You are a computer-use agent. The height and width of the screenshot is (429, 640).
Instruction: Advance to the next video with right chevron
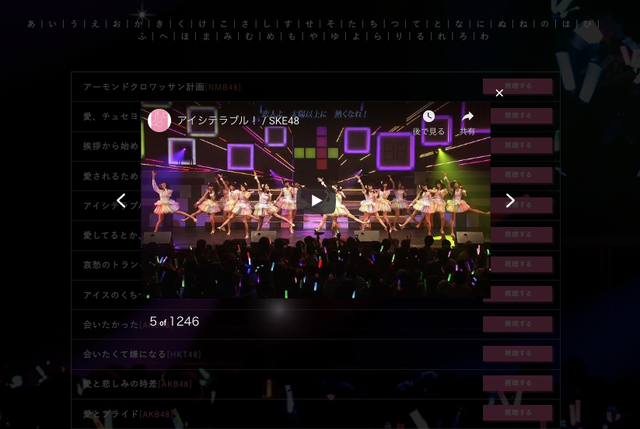pos(510,200)
